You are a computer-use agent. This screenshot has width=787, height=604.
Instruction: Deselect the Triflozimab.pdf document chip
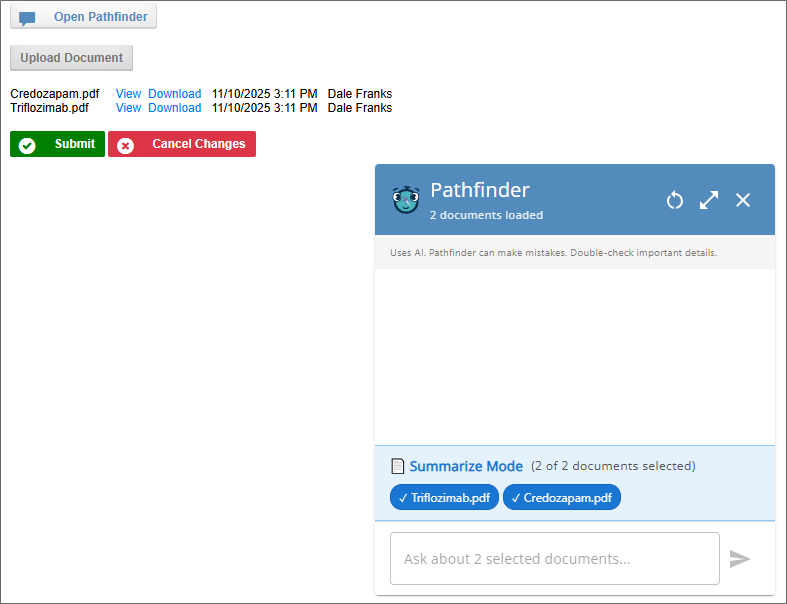(x=444, y=497)
